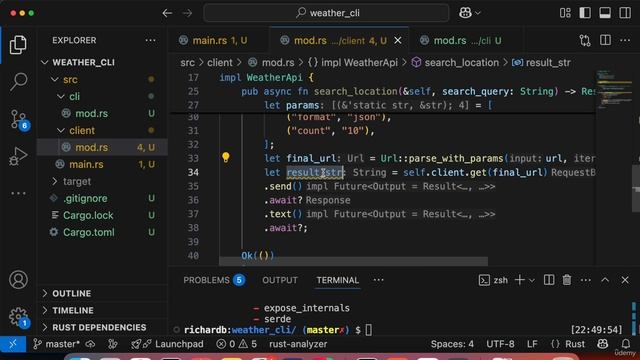Open the Run and Debug view
The height and width of the screenshot is (360, 640).
click(x=18, y=156)
